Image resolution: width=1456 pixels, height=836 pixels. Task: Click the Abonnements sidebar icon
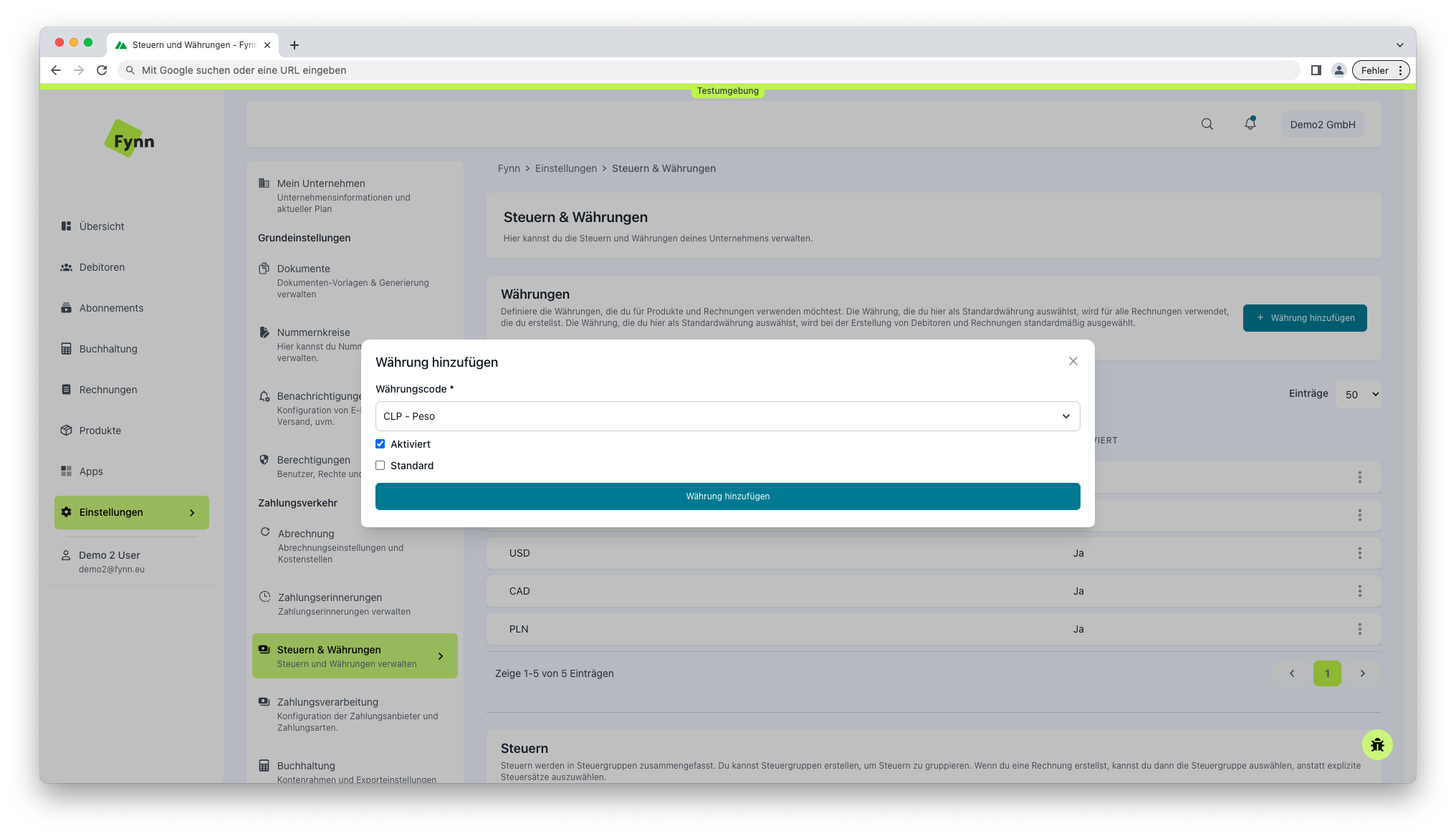click(x=66, y=308)
